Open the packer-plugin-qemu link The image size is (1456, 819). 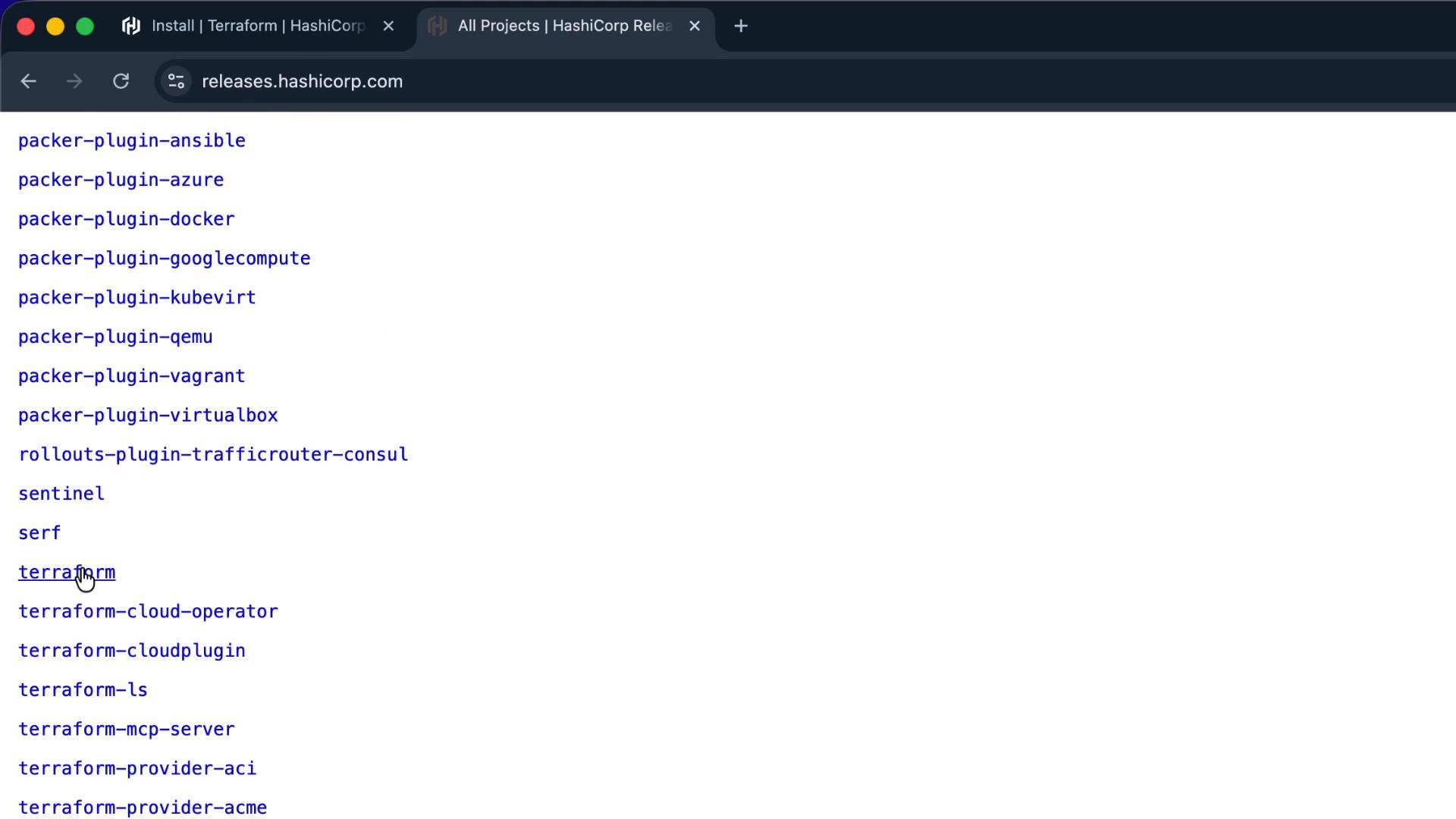(115, 337)
